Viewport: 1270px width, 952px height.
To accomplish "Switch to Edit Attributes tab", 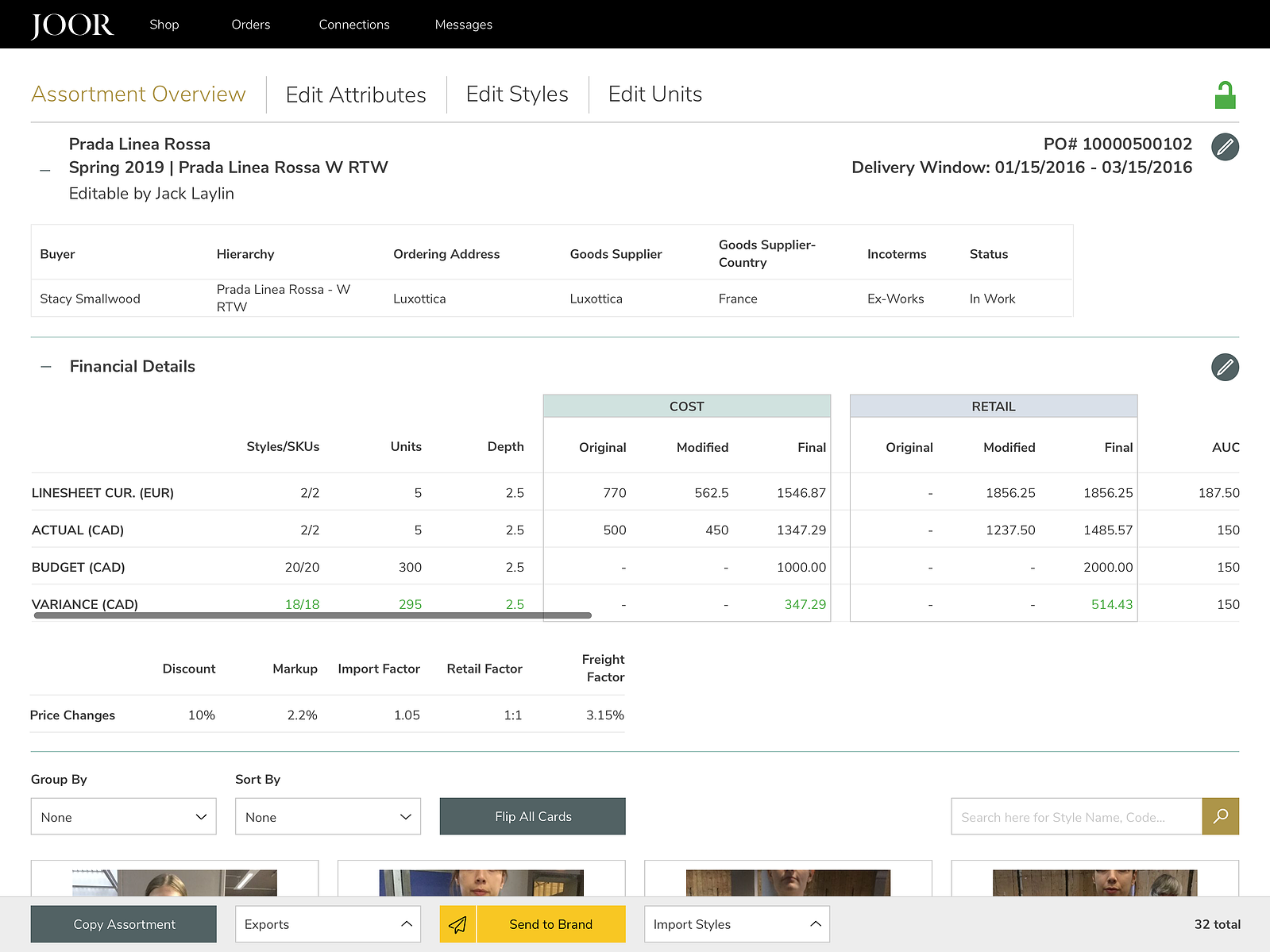I will click(356, 94).
